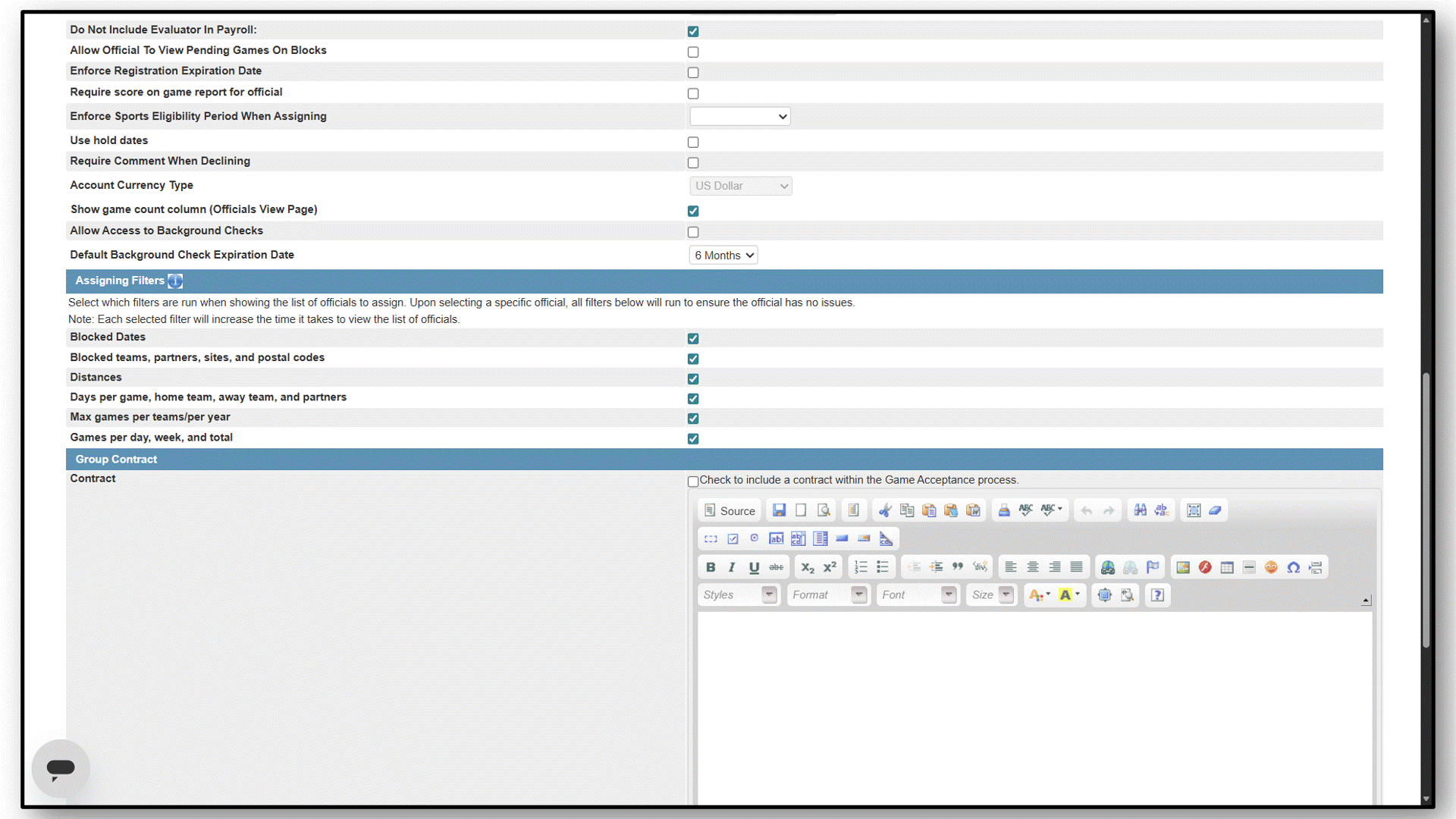Viewport: 1456px width, 819px height.
Task: Check Allow Access to Background Checks
Action: (693, 233)
